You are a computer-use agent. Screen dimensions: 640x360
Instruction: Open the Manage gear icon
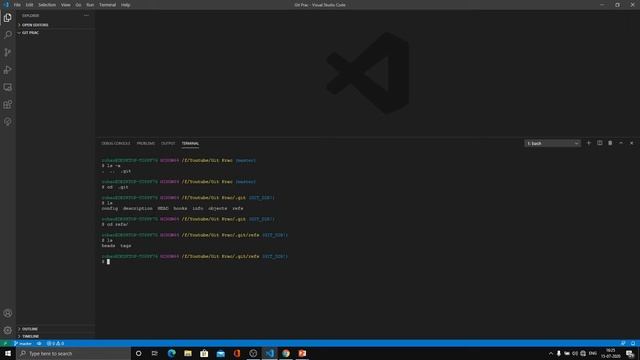click(8, 330)
